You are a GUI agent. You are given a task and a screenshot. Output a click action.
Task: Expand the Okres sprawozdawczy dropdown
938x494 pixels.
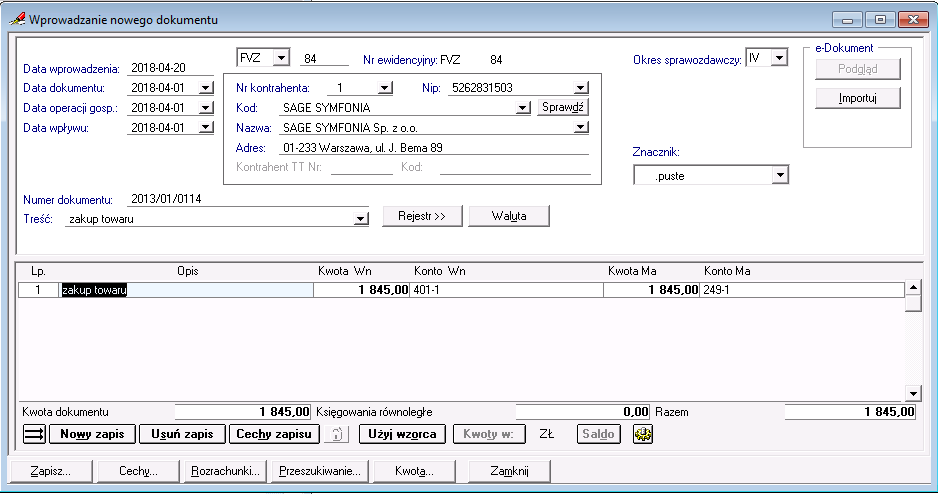pos(779,59)
